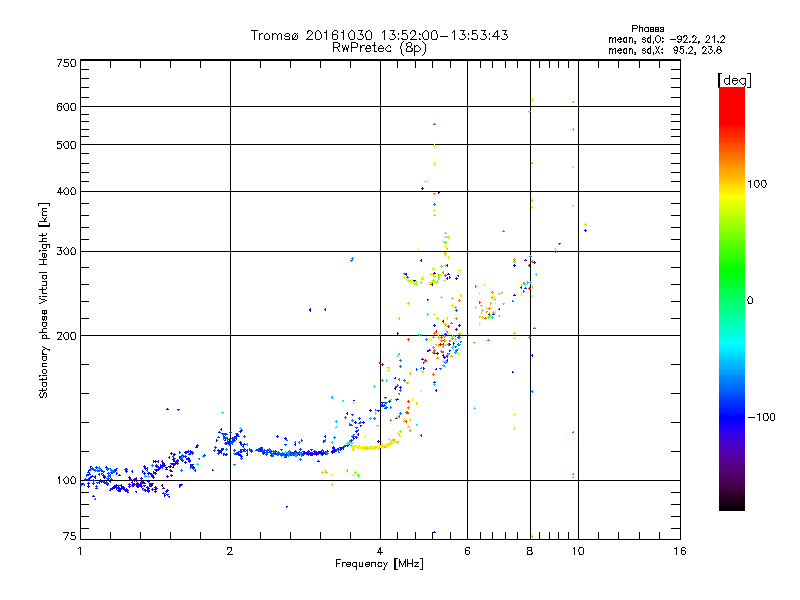Click the y-axis tick value '500'
This screenshot has width=800, height=600.
[66, 145]
